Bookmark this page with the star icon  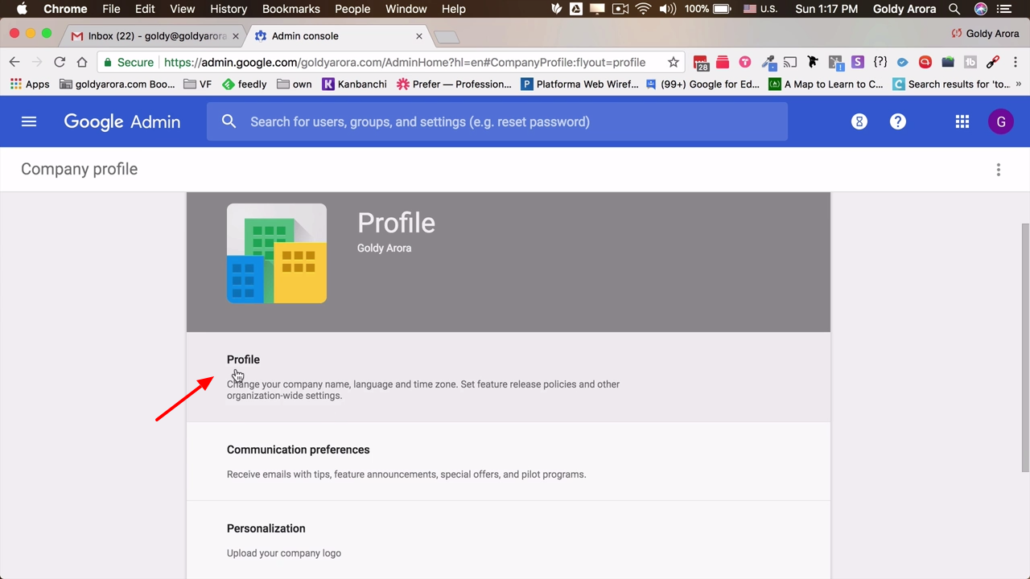tap(673, 62)
